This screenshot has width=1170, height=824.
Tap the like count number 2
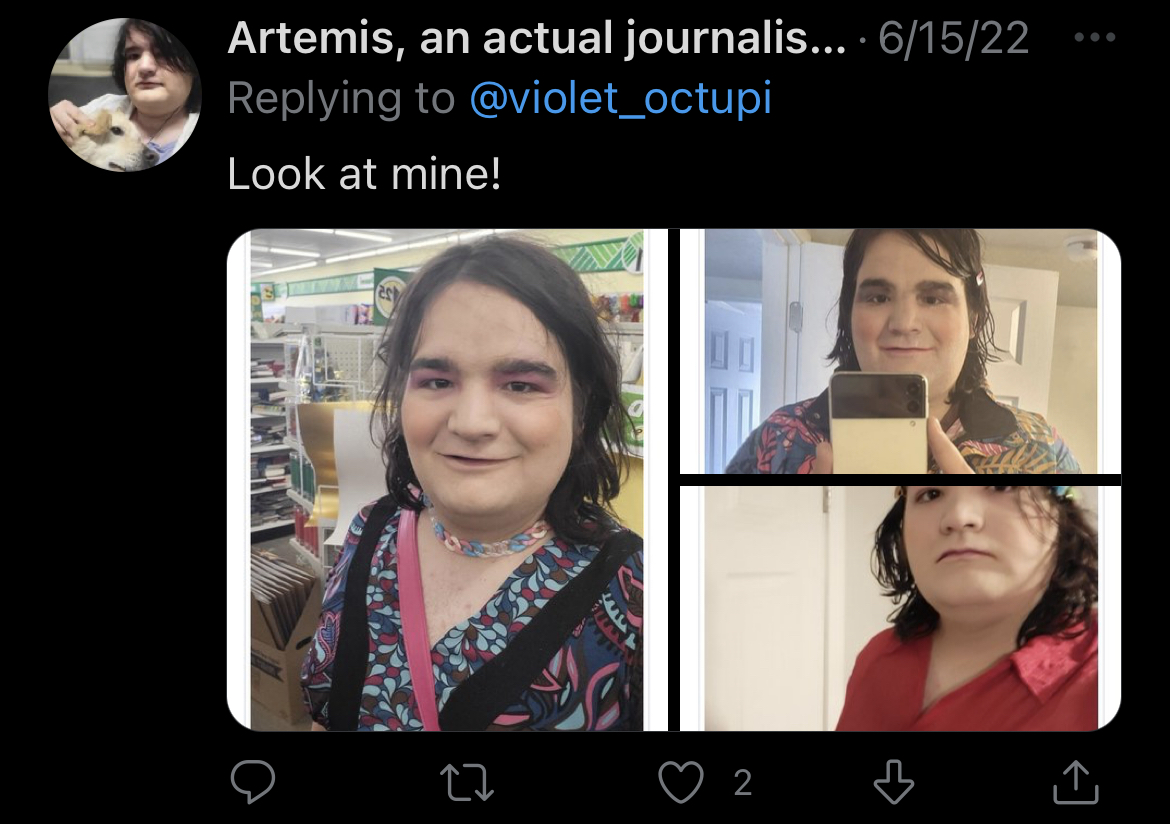(742, 783)
